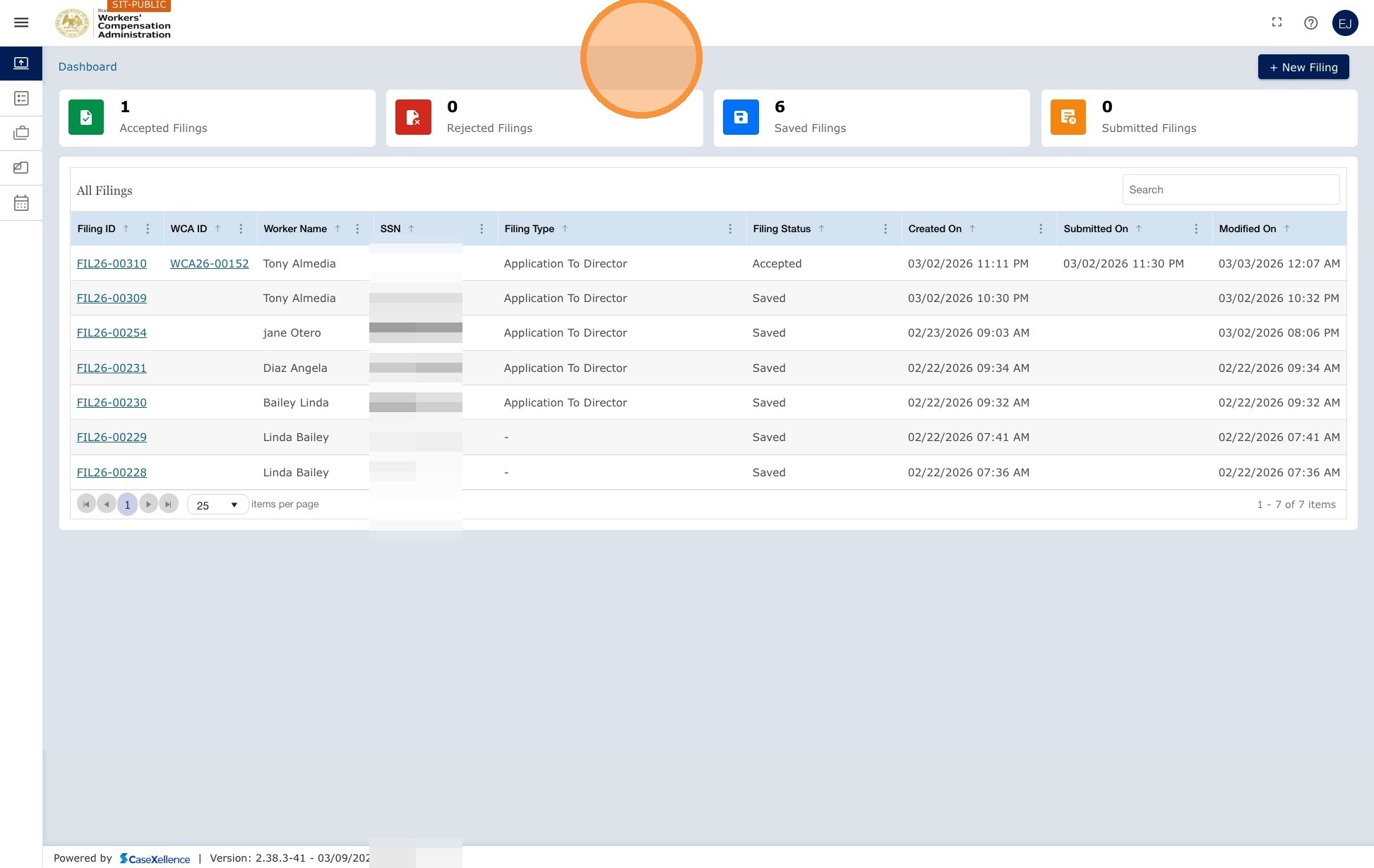Open filing FIL26-00229
Viewport: 1374px width, 868px height.
(x=112, y=437)
